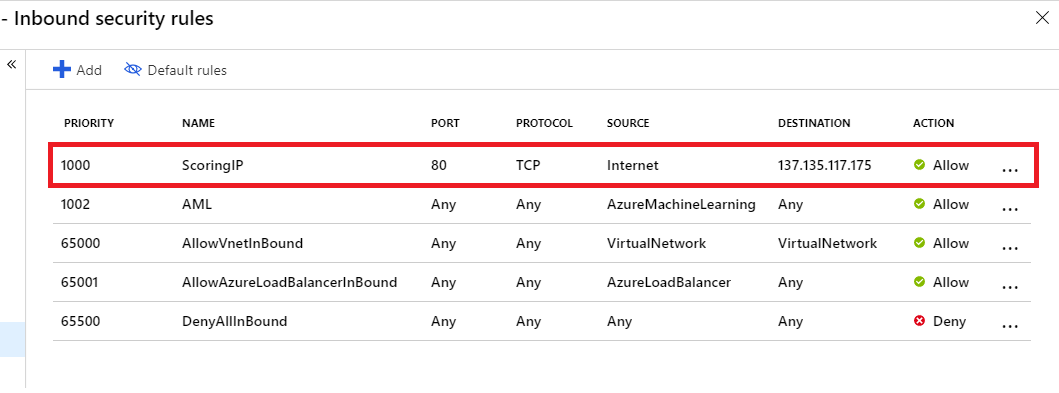Click VirtualNetwork in the SOURCE column
Viewport: 1059px width, 393px height.
tap(656, 244)
